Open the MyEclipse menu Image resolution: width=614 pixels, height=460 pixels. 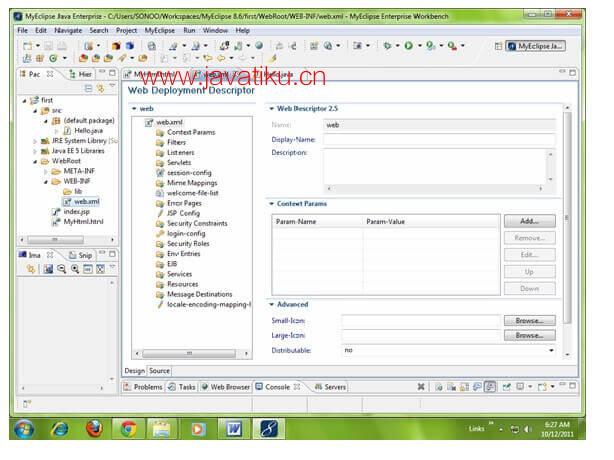point(160,31)
